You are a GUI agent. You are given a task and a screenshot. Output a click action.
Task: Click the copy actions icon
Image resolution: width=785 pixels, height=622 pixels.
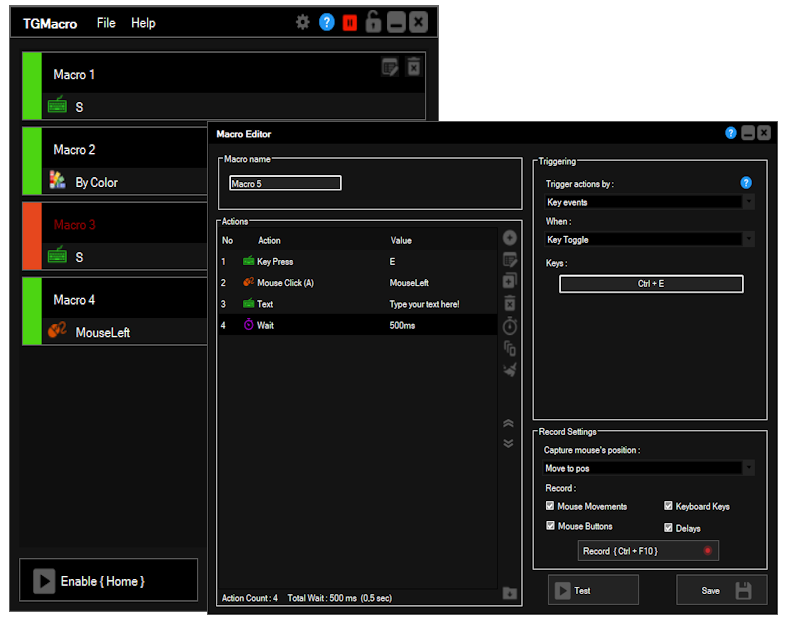510,348
